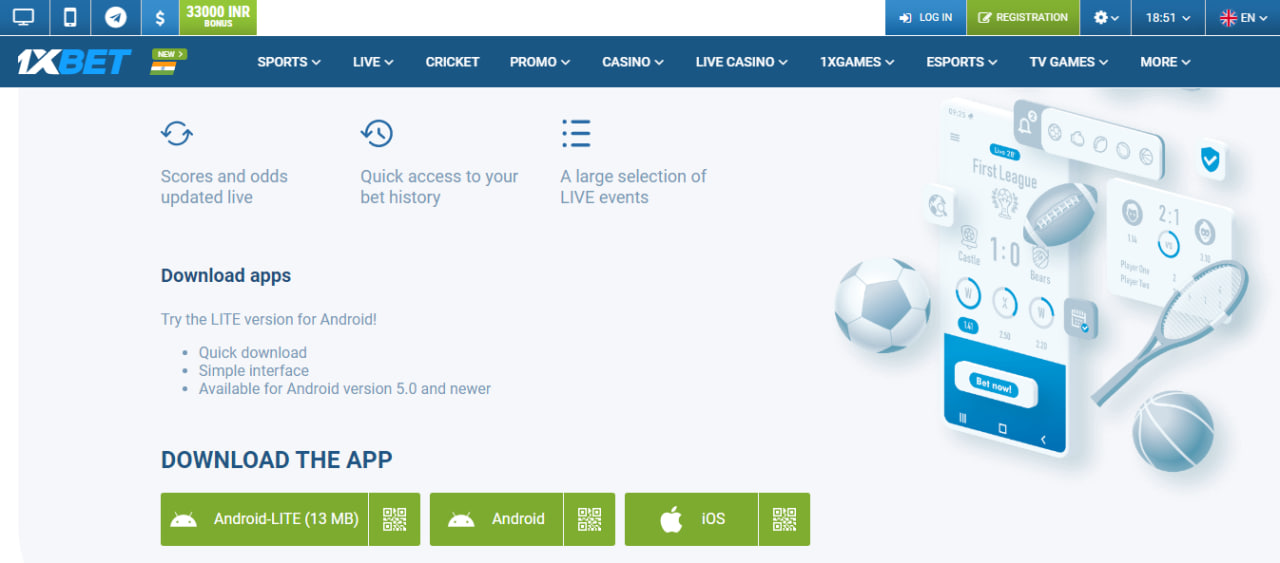Show QR code for Android-LITE
This screenshot has height=563, width=1280.
[x=395, y=519]
